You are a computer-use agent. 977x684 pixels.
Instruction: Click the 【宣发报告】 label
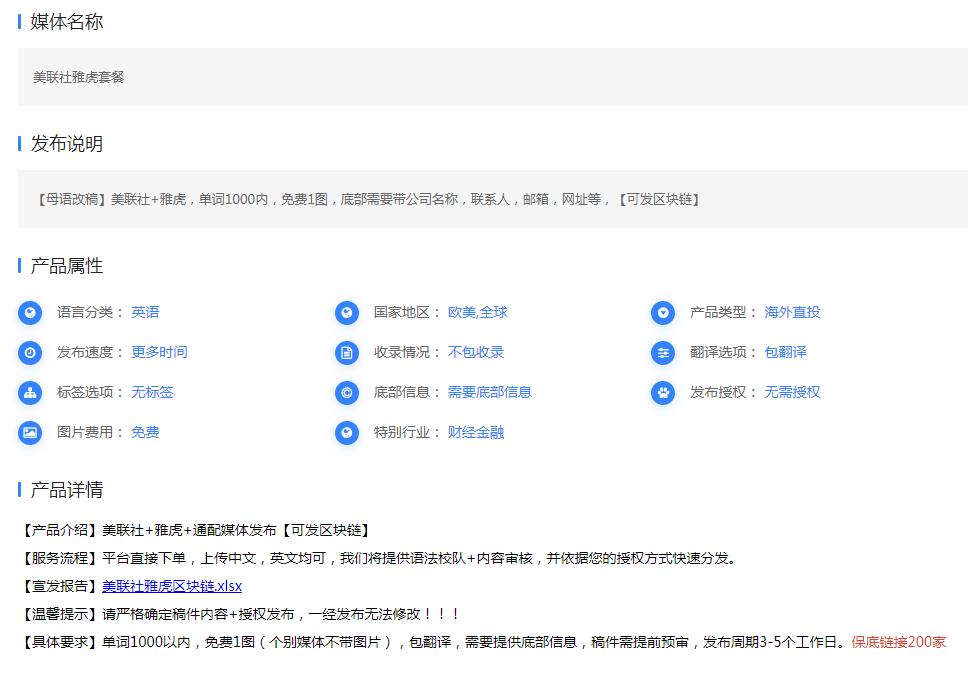click(x=60, y=586)
